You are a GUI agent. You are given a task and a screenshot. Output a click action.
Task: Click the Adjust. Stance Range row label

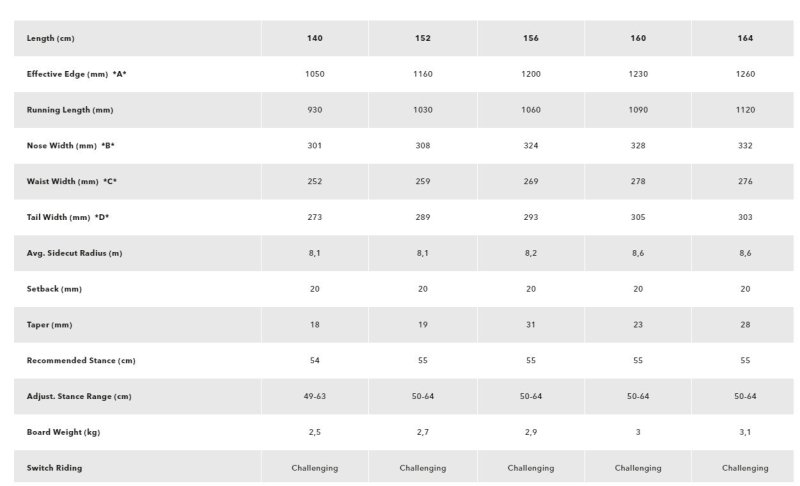pyautogui.click(x=79, y=397)
